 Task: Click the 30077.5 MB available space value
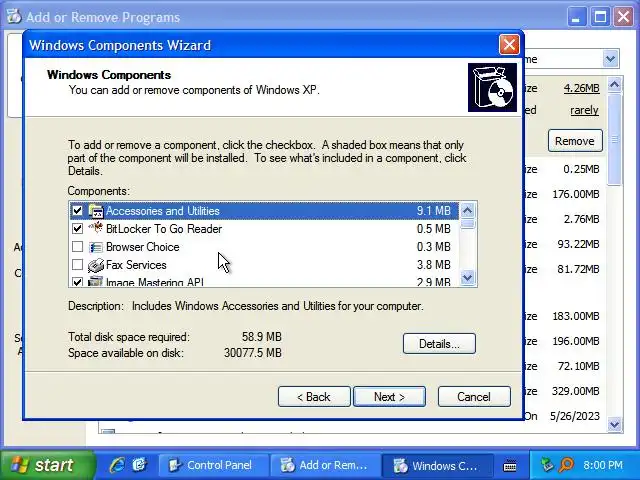click(x=253, y=353)
